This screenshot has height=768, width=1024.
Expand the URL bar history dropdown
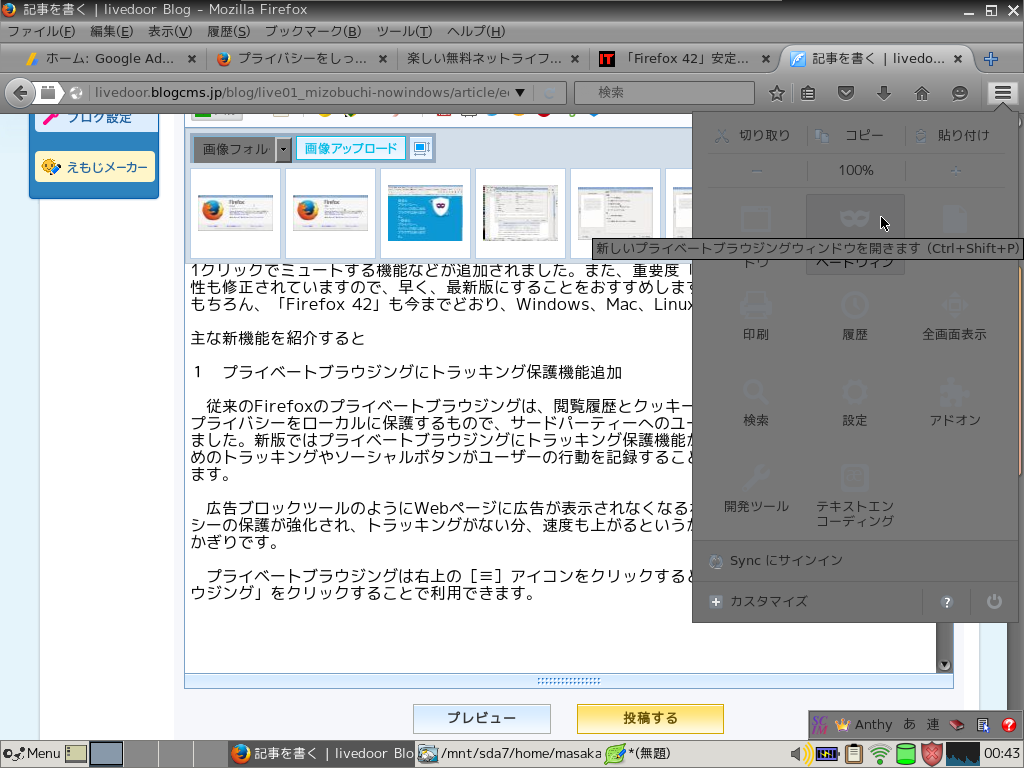(x=520, y=93)
